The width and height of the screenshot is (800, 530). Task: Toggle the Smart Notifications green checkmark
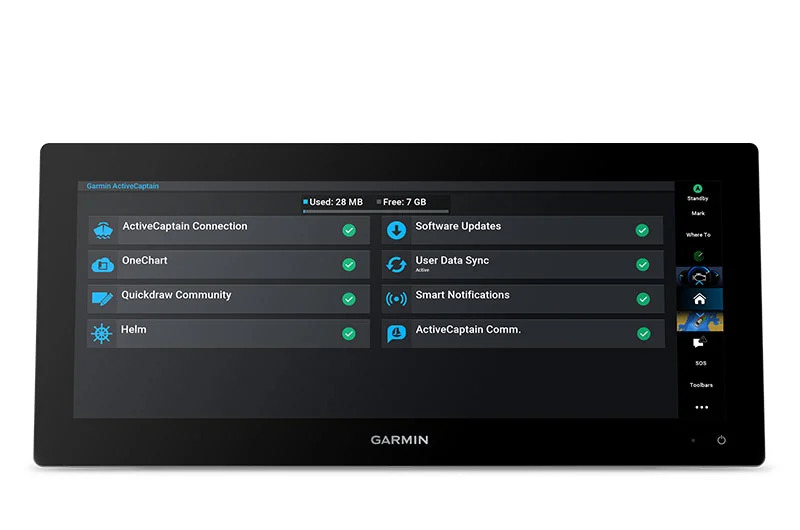click(x=642, y=299)
